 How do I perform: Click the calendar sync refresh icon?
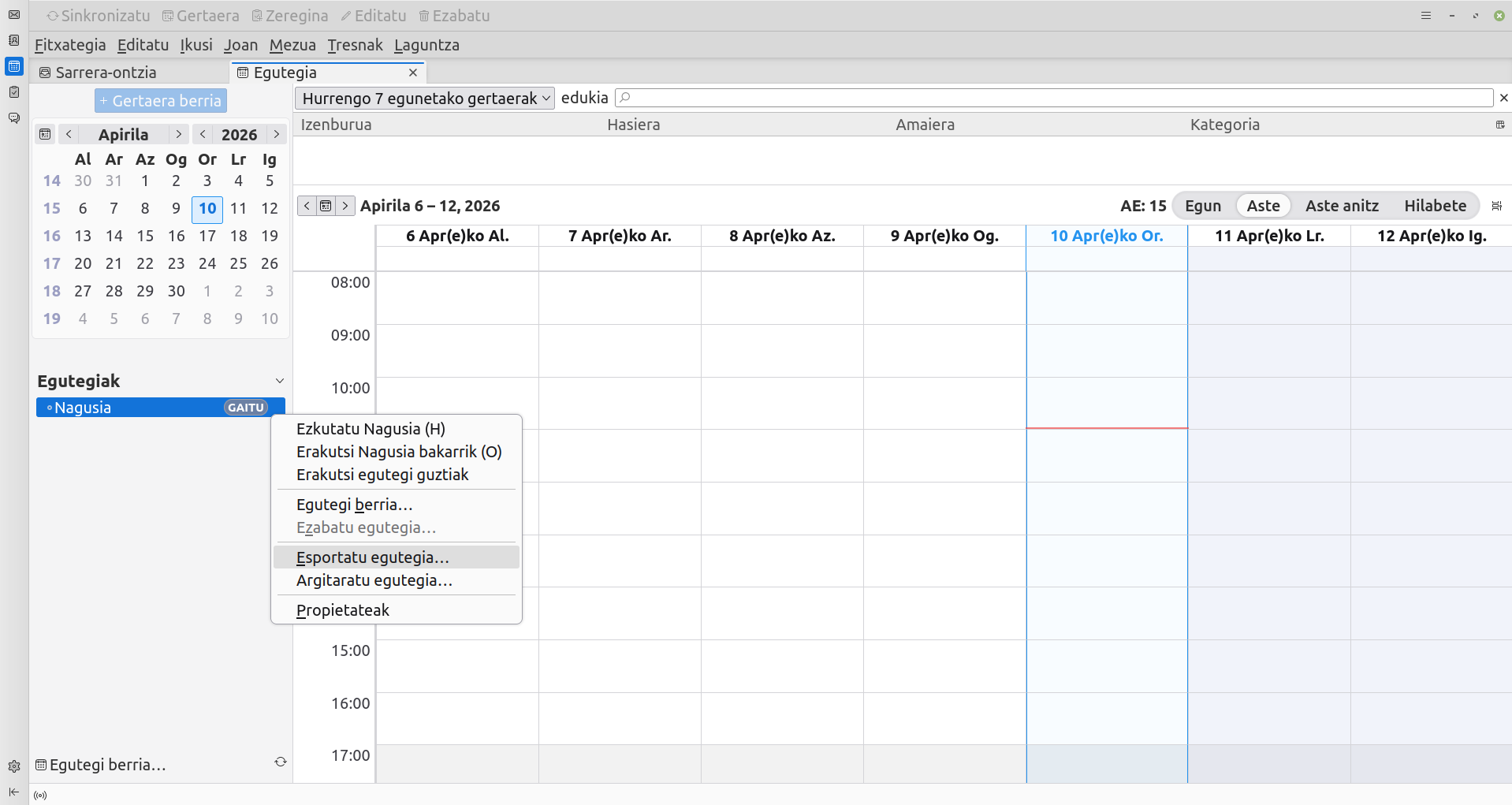tap(280, 762)
